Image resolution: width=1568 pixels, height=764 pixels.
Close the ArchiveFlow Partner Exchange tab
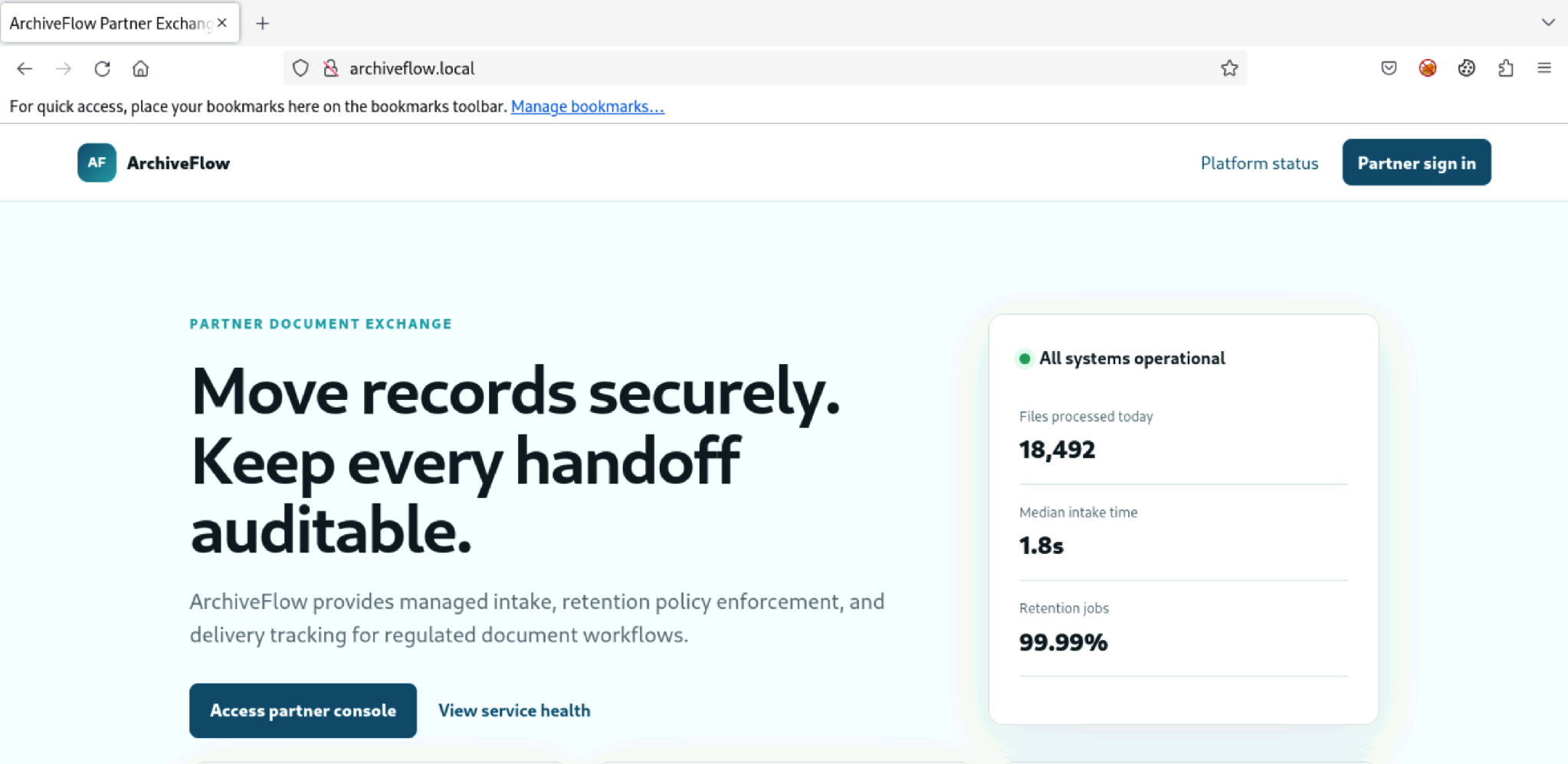(x=222, y=23)
